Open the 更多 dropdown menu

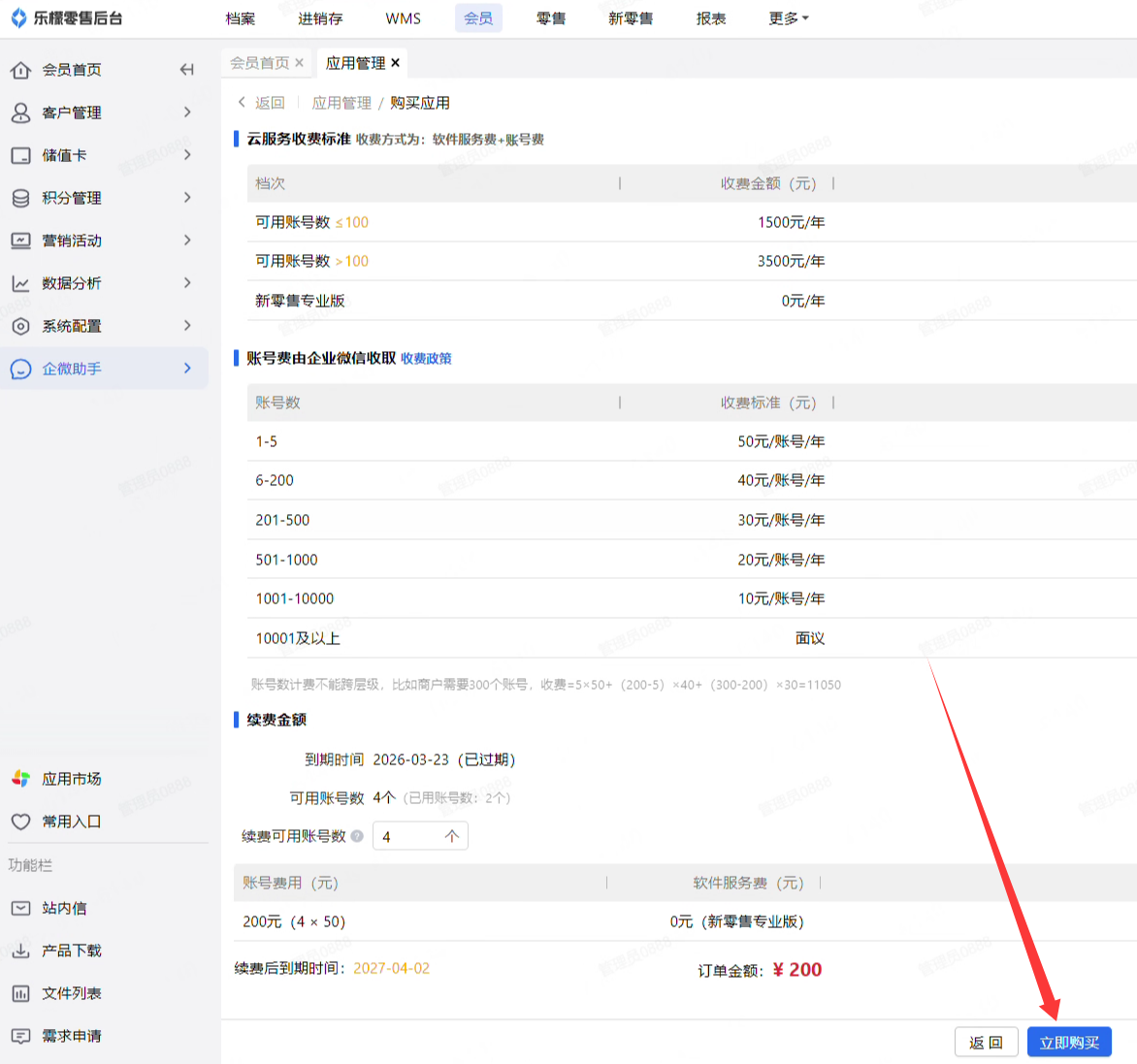(x=788, y=18)
